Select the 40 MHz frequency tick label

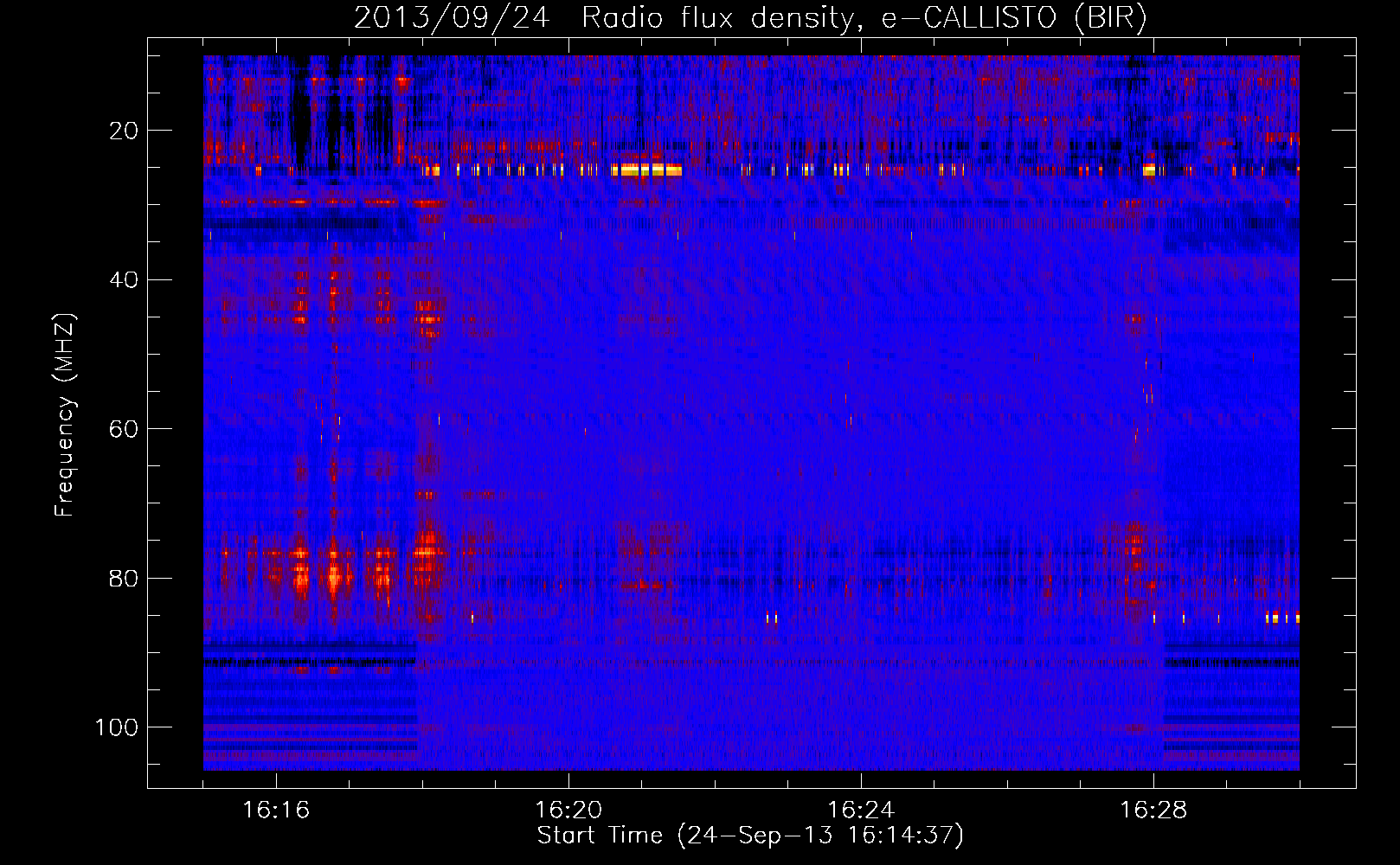(124, 280)
